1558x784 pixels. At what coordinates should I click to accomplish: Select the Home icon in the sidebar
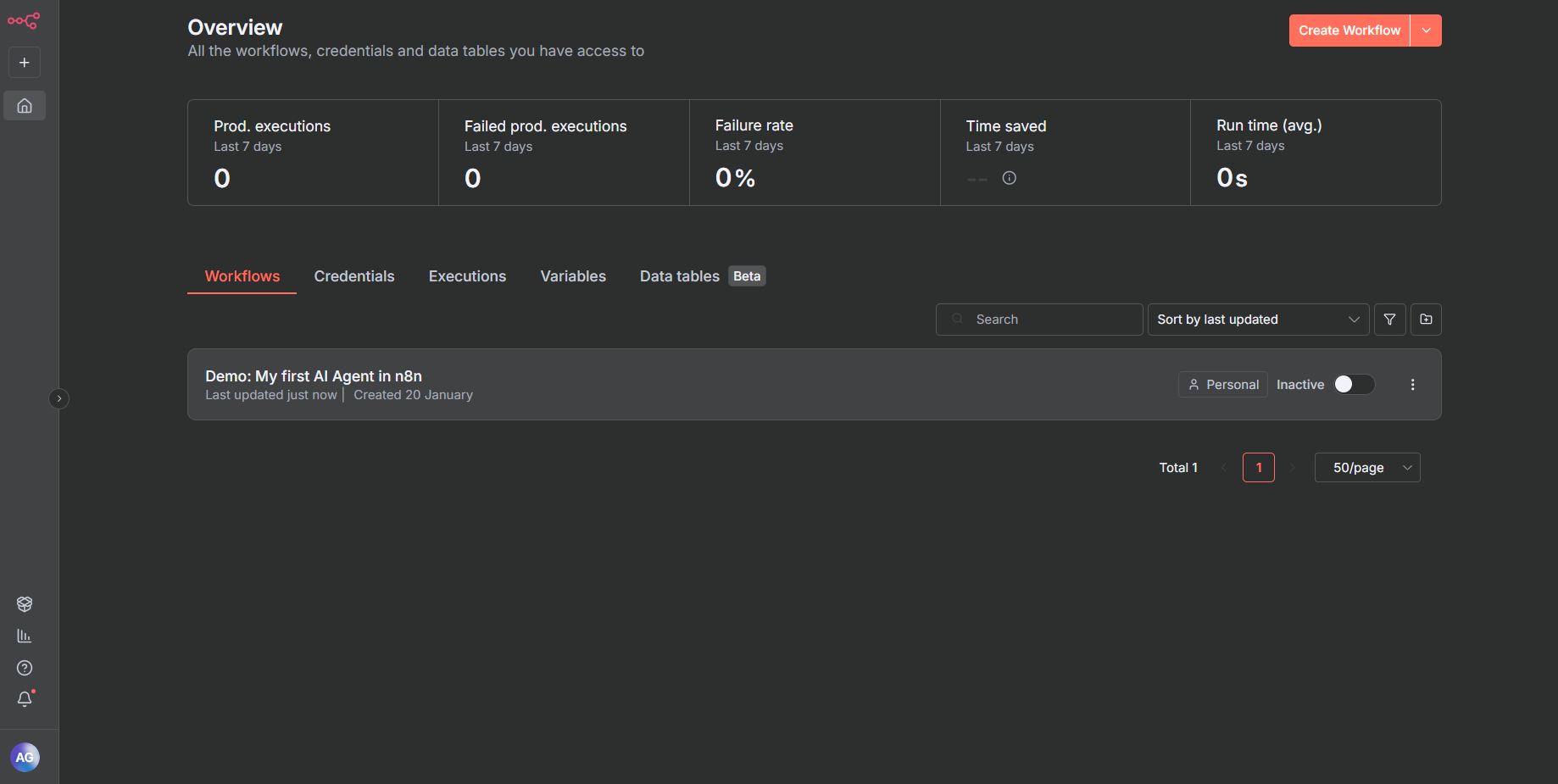[24, 105]
